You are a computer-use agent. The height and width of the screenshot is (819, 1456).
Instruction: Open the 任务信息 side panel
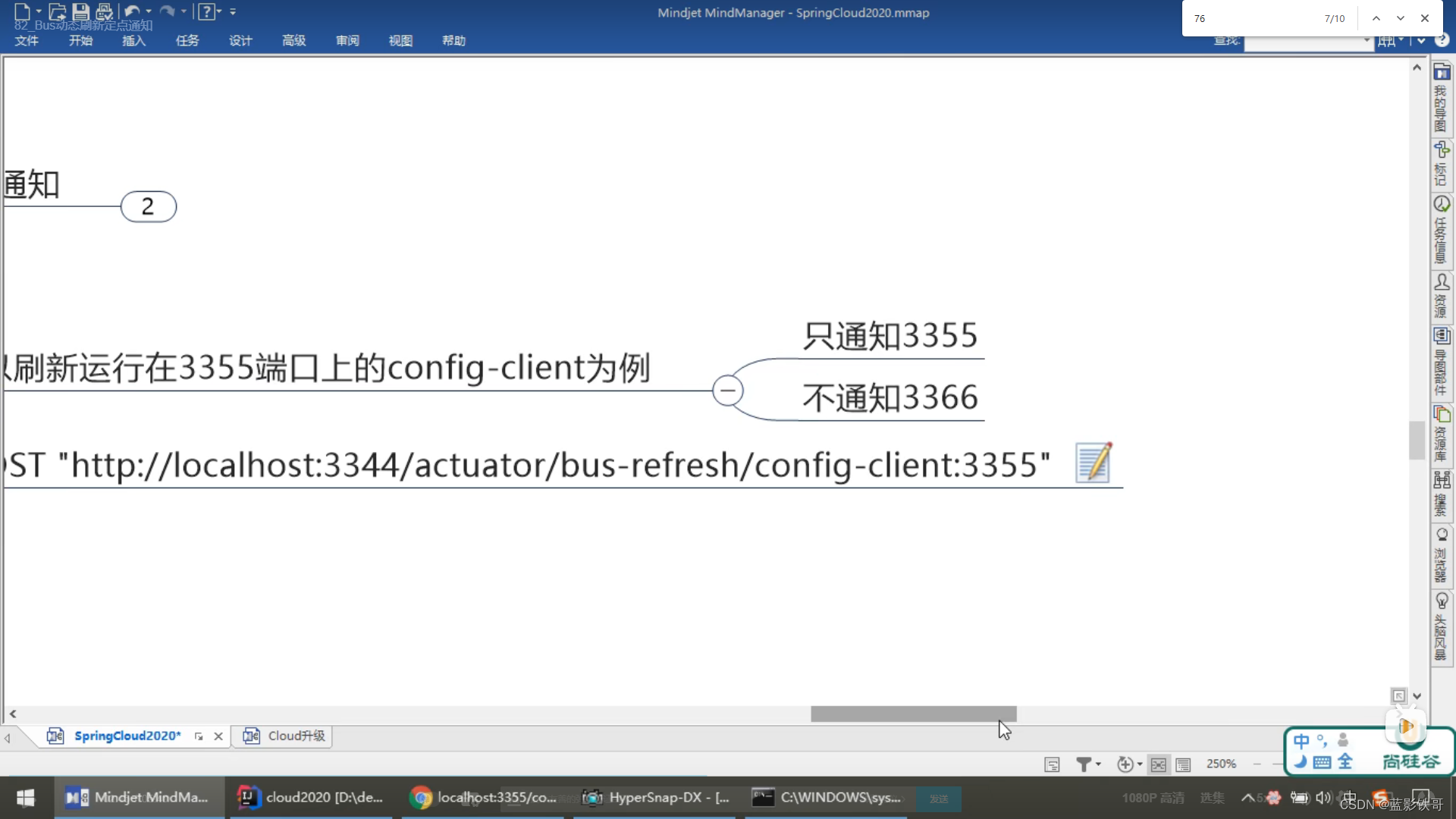tap(1441, 230)
